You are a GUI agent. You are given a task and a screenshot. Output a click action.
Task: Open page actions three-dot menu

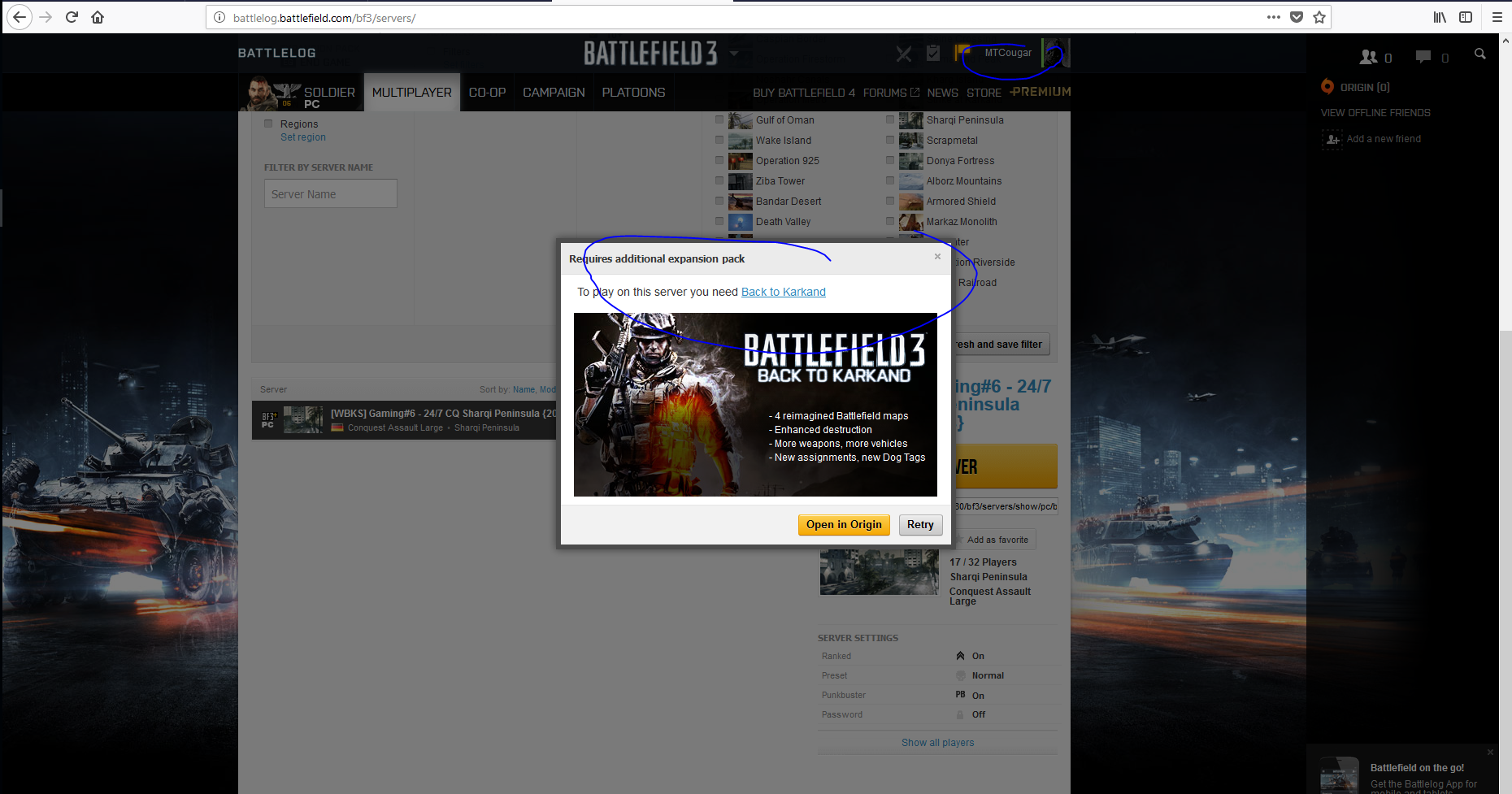pyautogui.click(x=1274, y=17)
